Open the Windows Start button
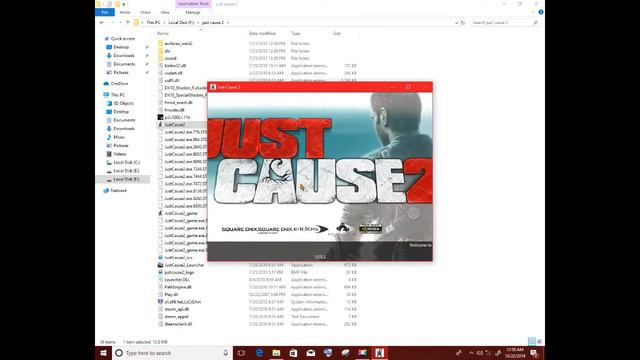The width and height of the screenshot is (640, 360). click(x=103, y=353)
